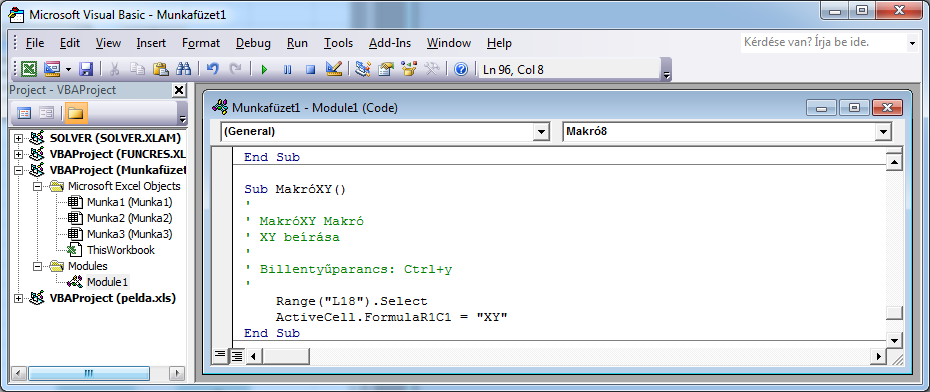Save the workbook with the floppy icon
930x392 pixels.
[86, 69]
